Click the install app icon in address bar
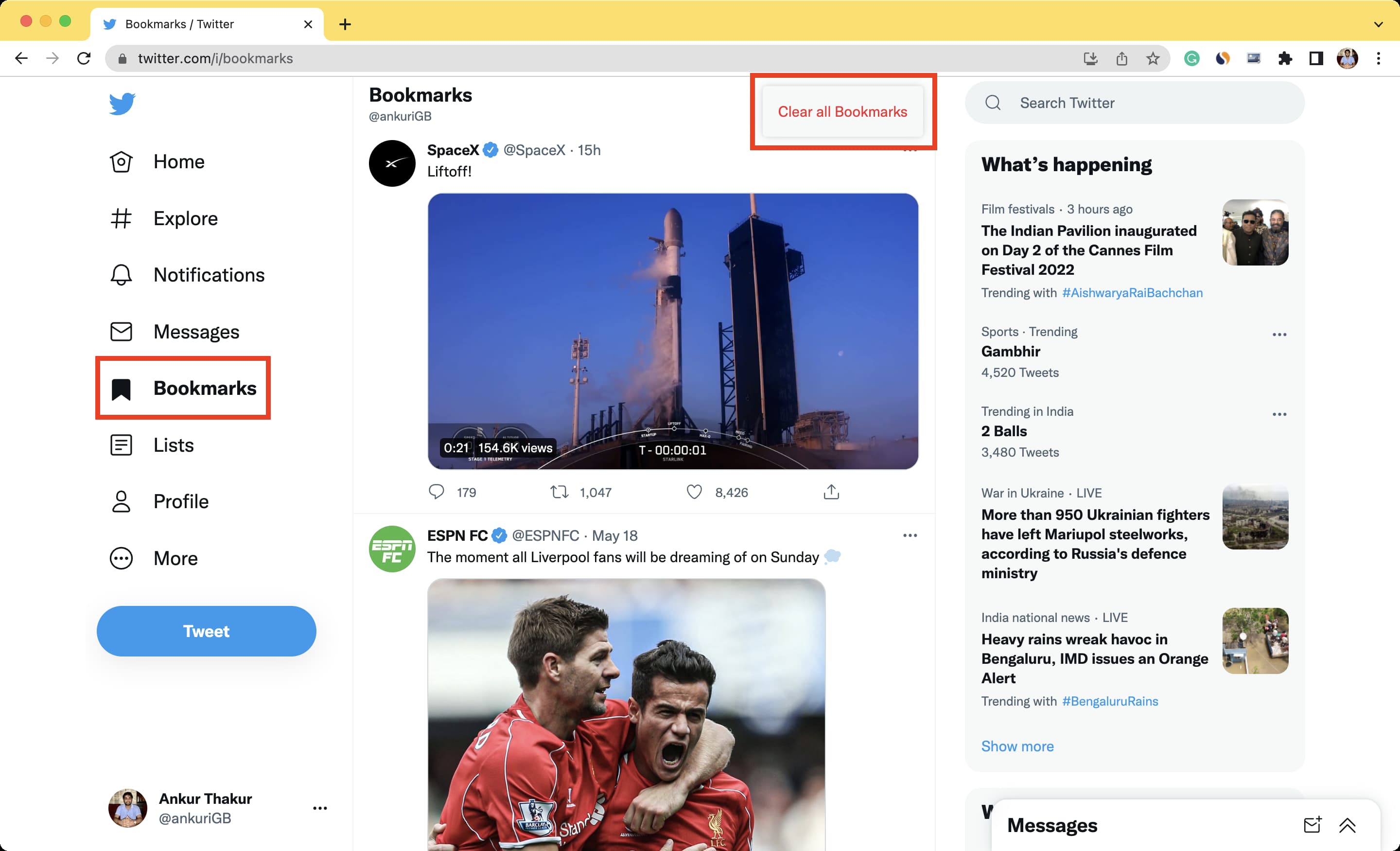This screenshot has height=851, width=1400. tap(1090, 58)
